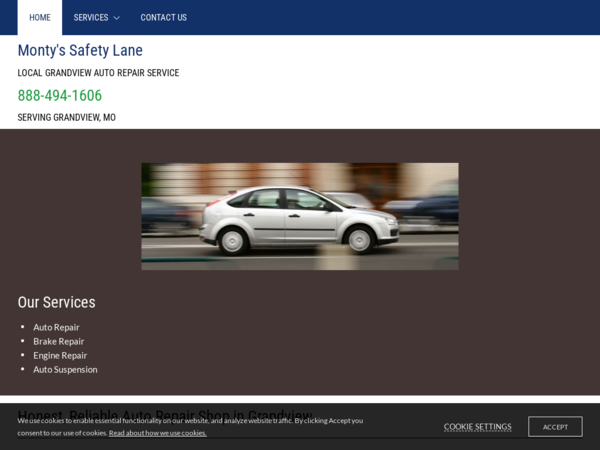Read about how we use cookies
The height and width of the screenshot is (450, 600).
[x=158, y=433]
